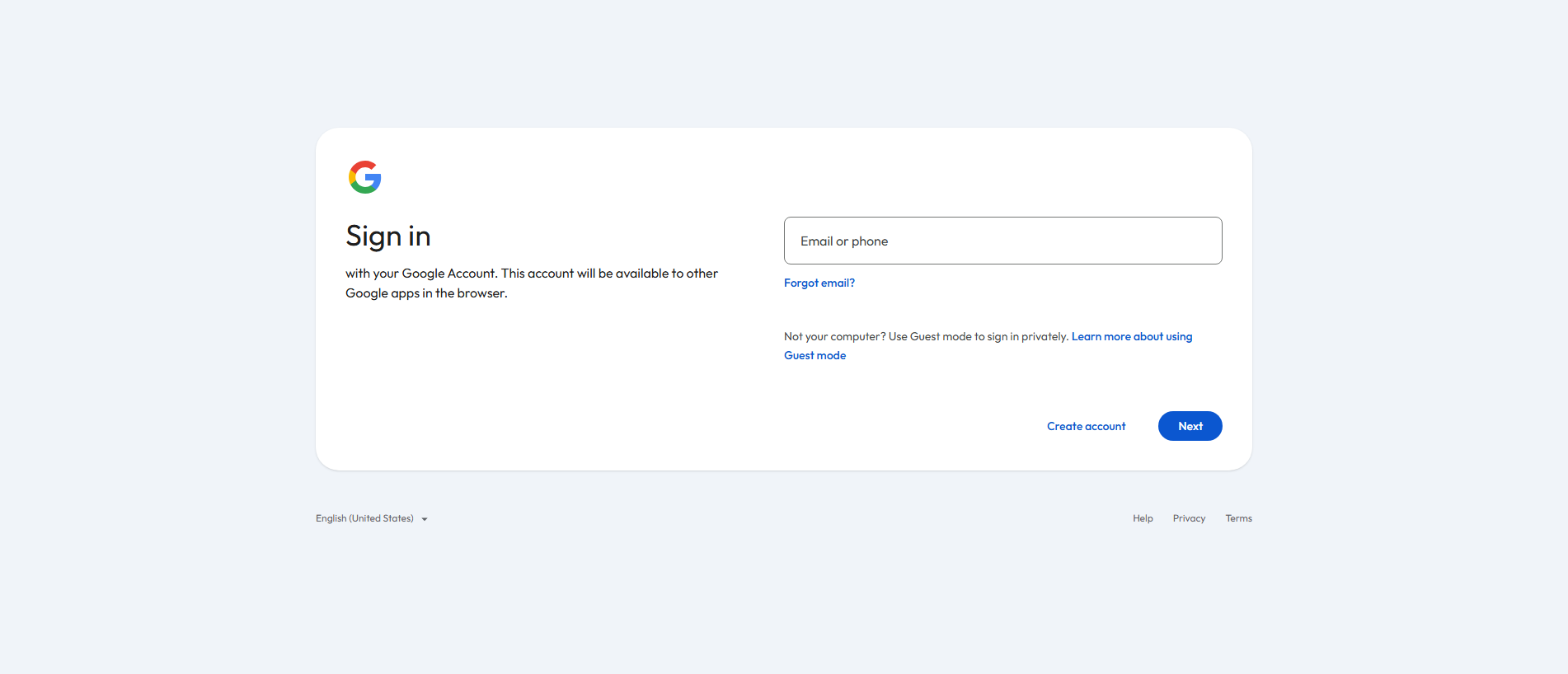1568x674 pixels.
Task: Open the Privacy footer link
Action: click(1189, 518)
